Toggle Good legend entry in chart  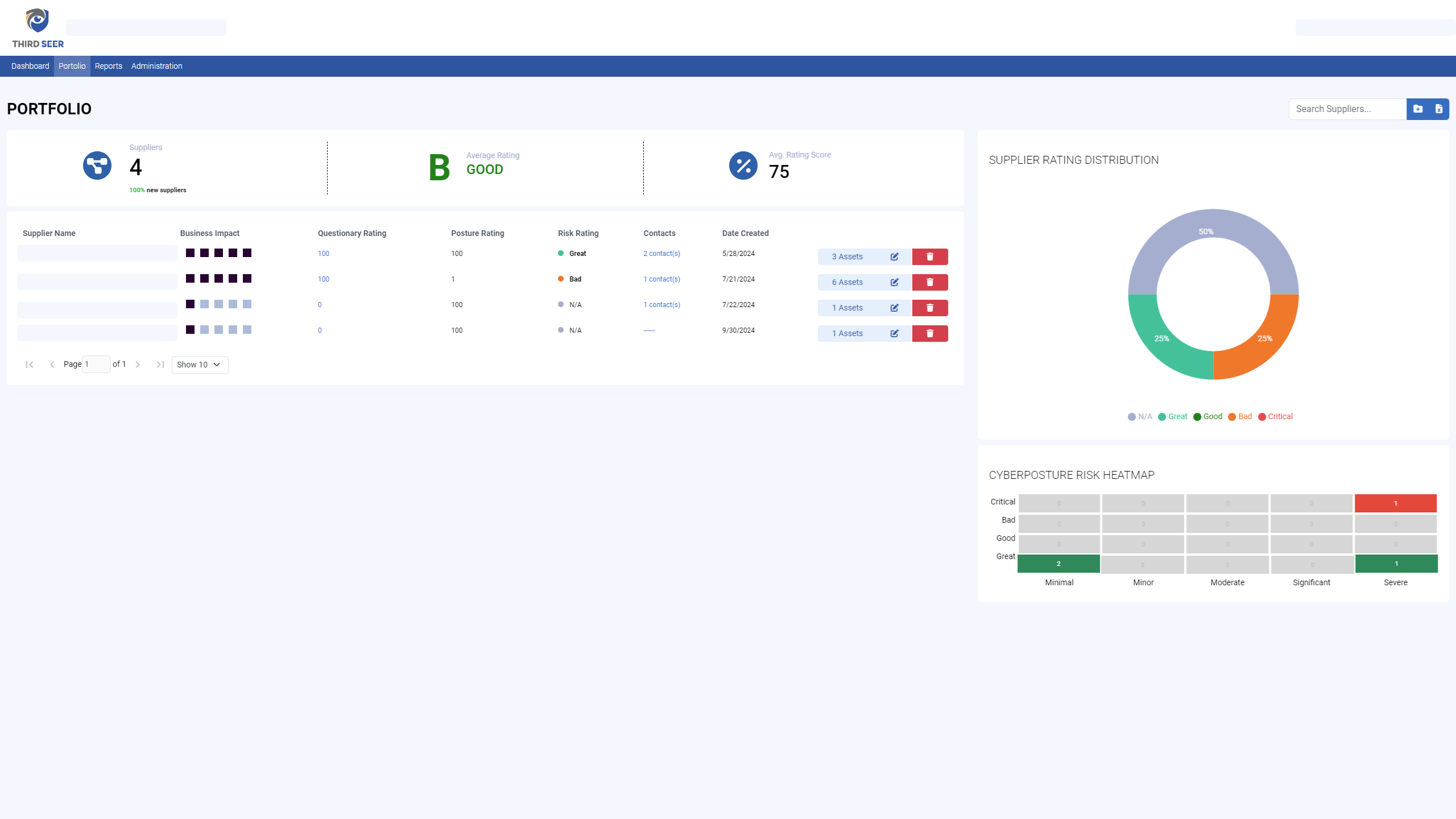[x=1207, y=416]
